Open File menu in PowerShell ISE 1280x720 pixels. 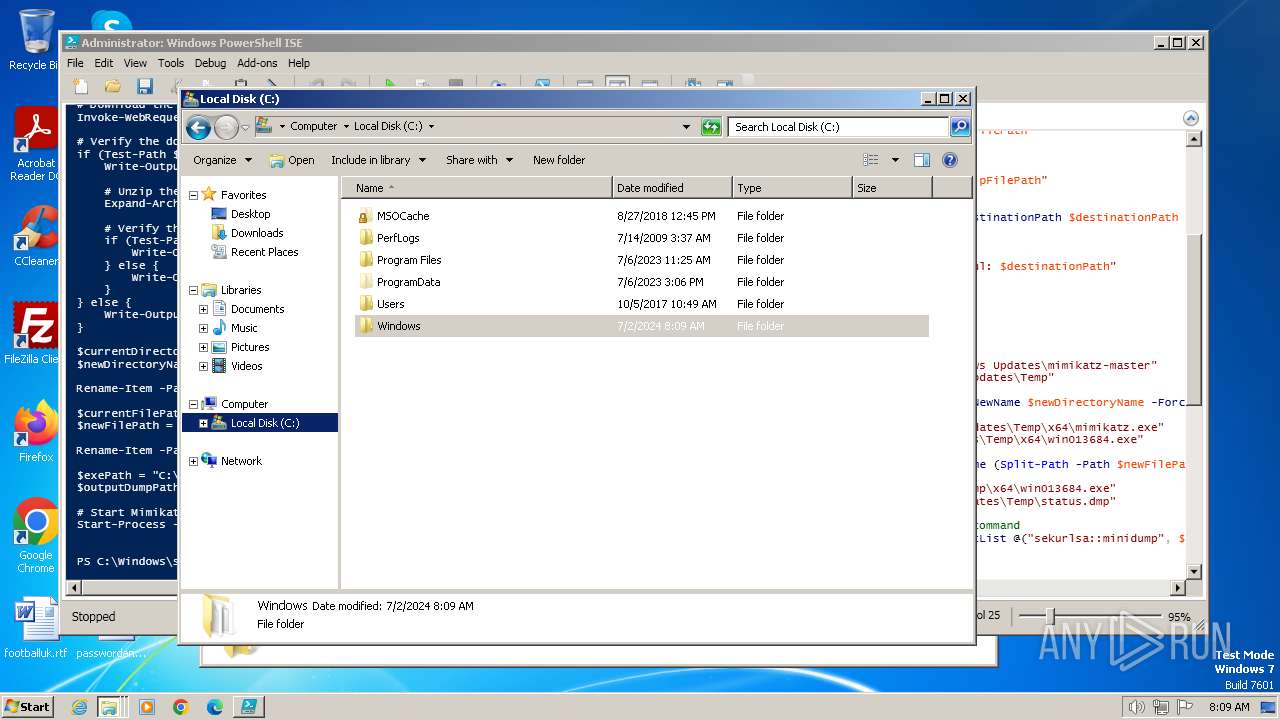point(75,63)
